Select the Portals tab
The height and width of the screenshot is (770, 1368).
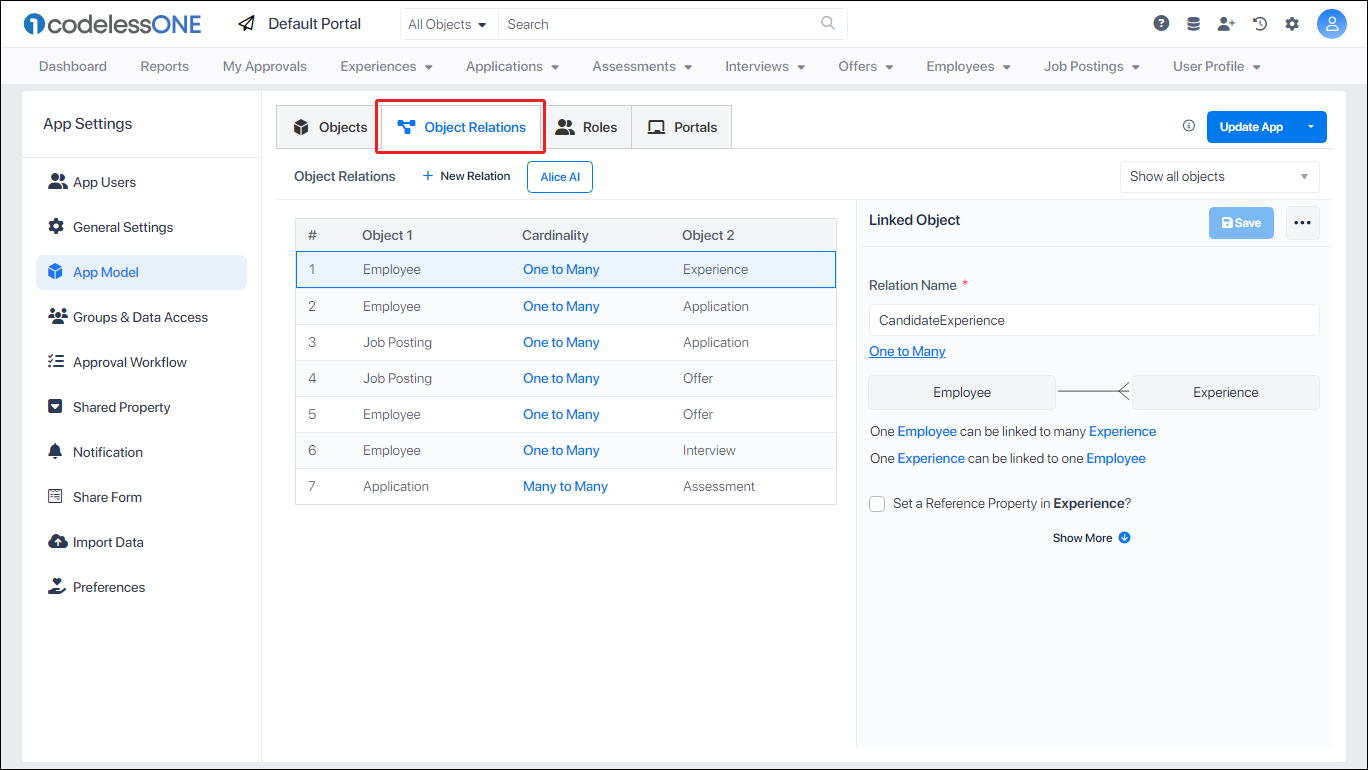[x=681, y=127]
